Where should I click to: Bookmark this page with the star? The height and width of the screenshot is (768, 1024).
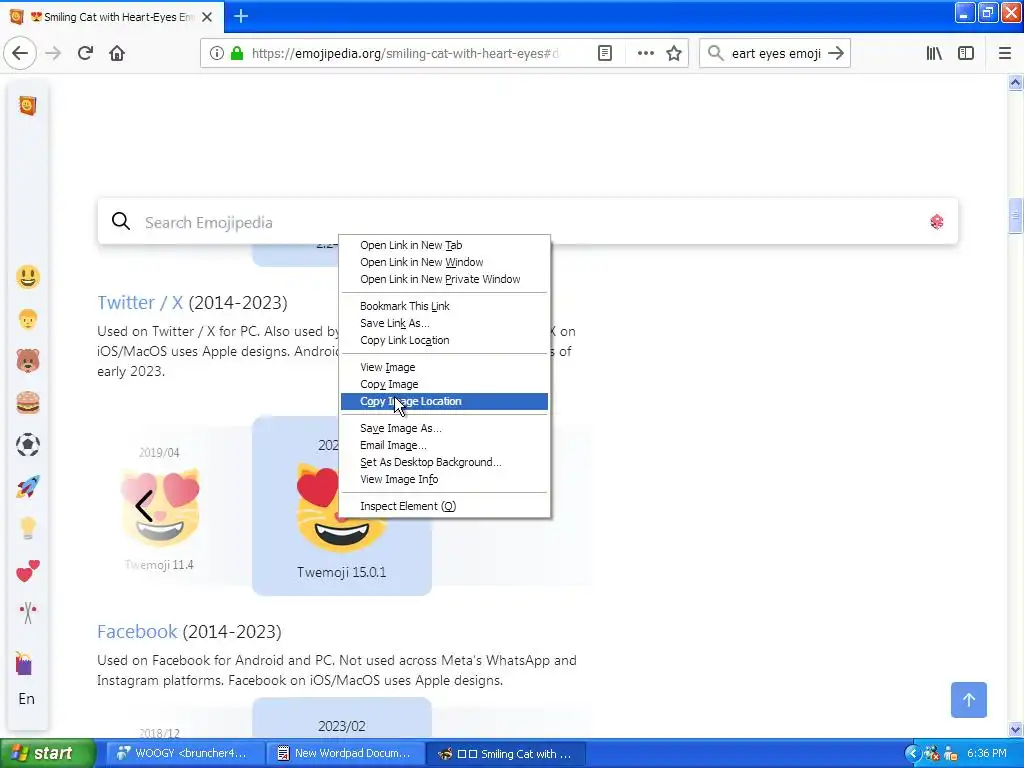pyautogui.click(x=674, y=53)
